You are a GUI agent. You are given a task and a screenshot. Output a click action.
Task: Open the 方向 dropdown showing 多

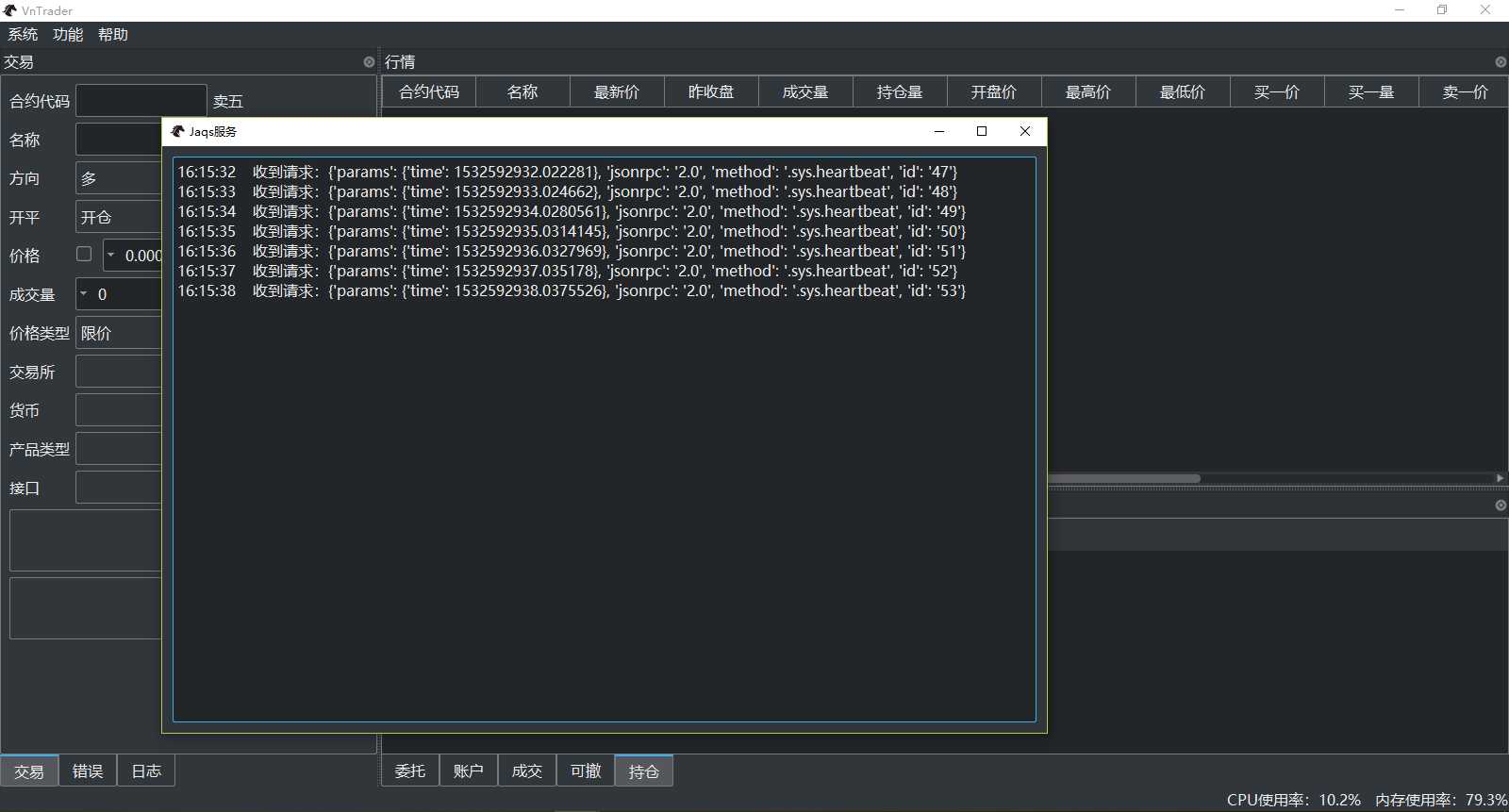click(x=119, y=178)
